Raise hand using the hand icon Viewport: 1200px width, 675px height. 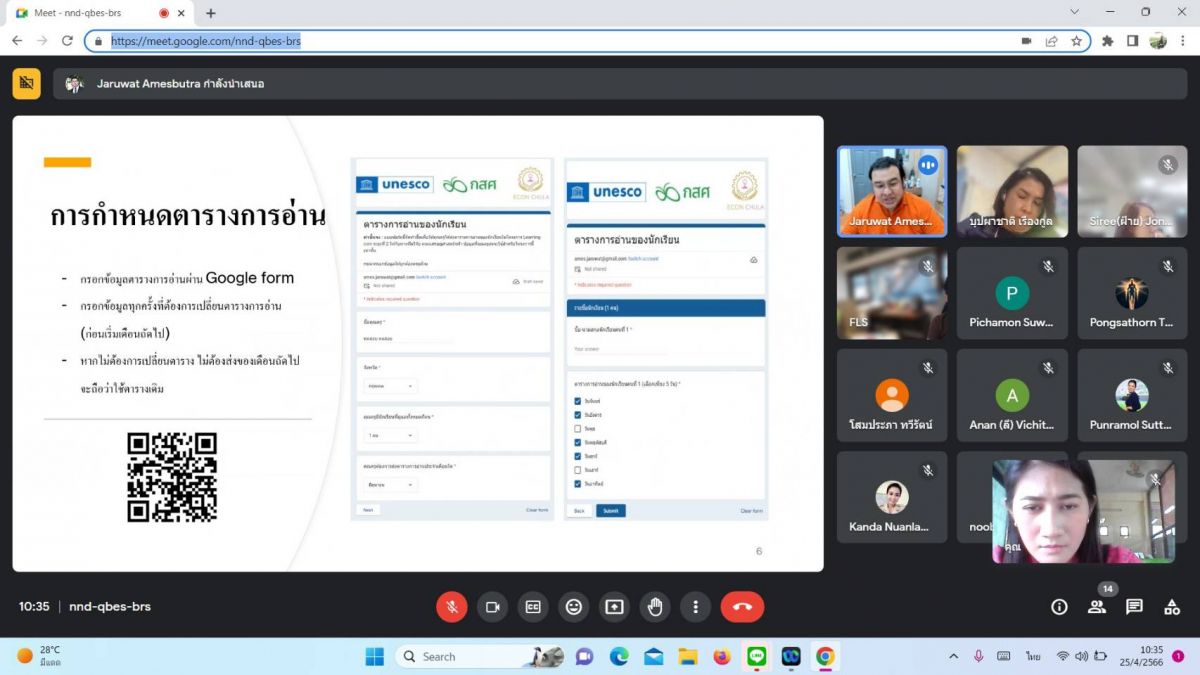[x=655, y=606]
